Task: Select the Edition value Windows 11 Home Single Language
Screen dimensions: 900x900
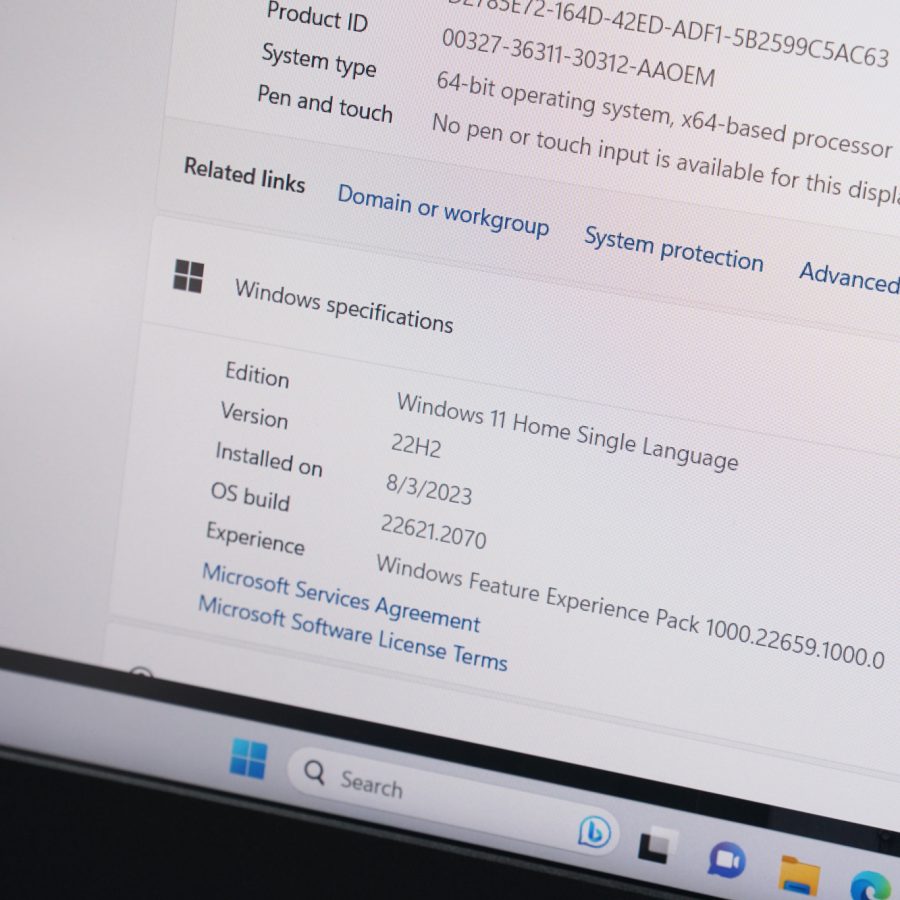Action: click(567, 431)
